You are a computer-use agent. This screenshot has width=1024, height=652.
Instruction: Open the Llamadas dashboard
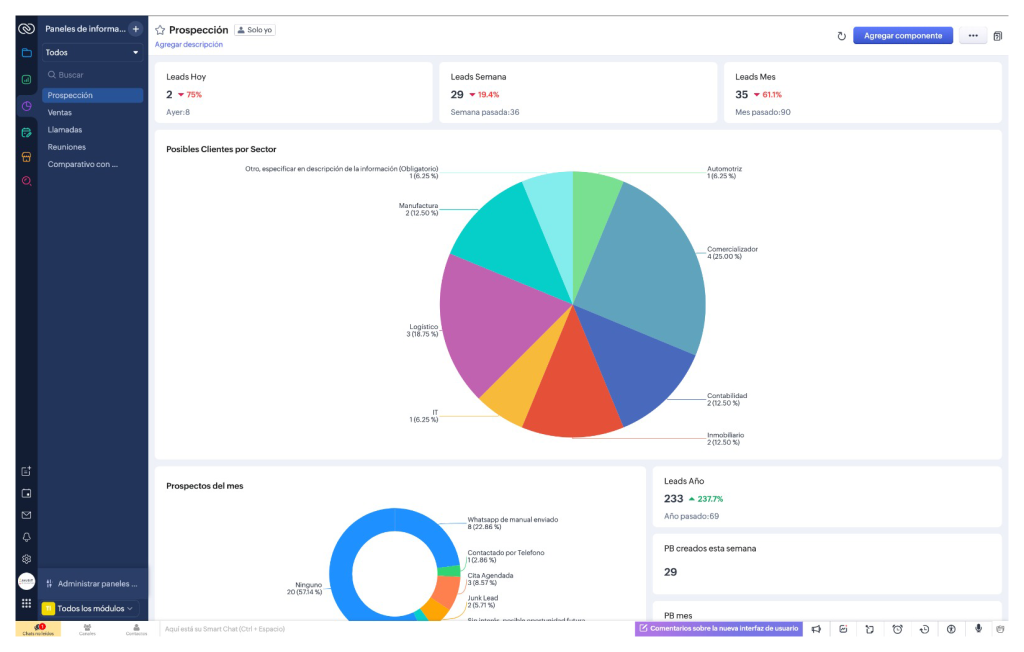(65, 130)
